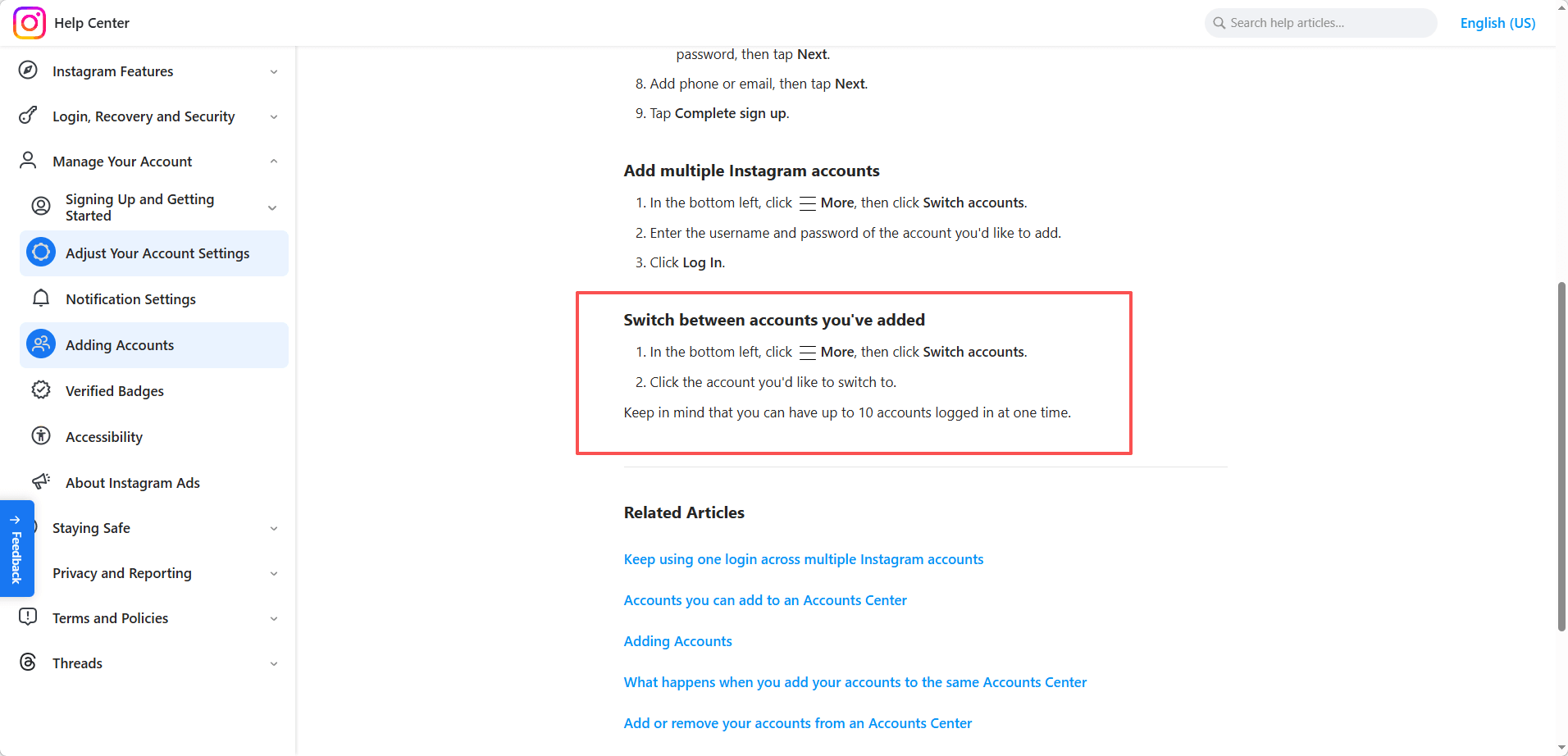
Task: Open Adjust Your Account Settings item
Action: (157, 253)
